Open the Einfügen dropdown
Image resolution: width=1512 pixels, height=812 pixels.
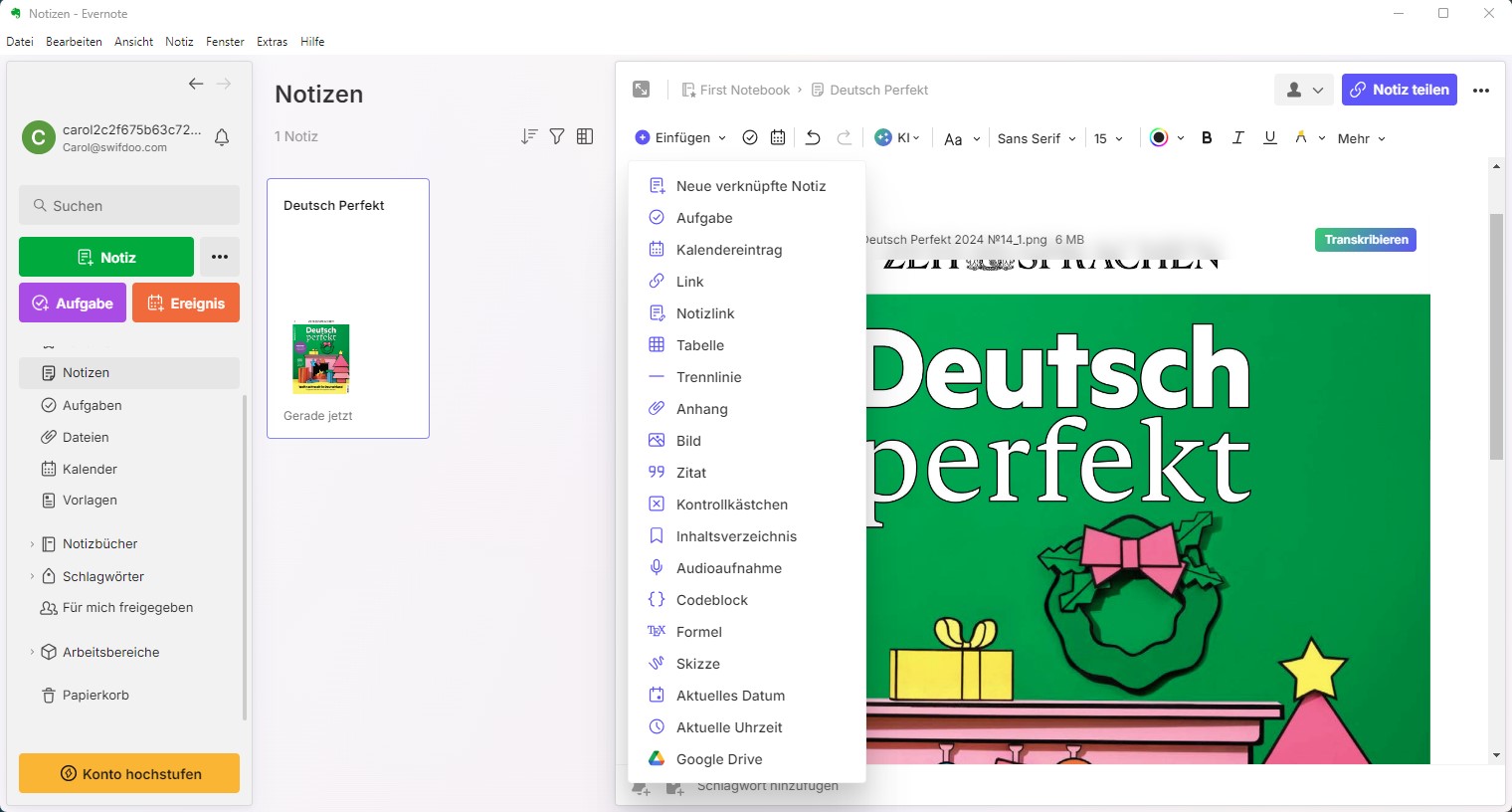coord(680,138)
